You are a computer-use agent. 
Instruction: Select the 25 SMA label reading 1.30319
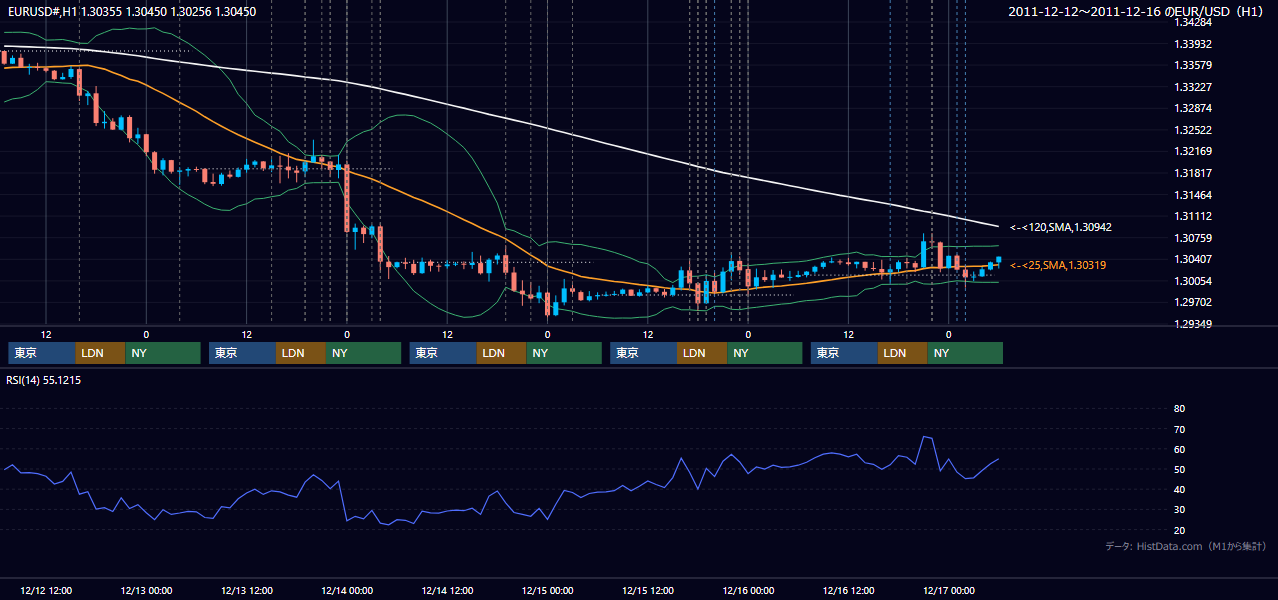pyautogui.click(x=1058, y=265)
